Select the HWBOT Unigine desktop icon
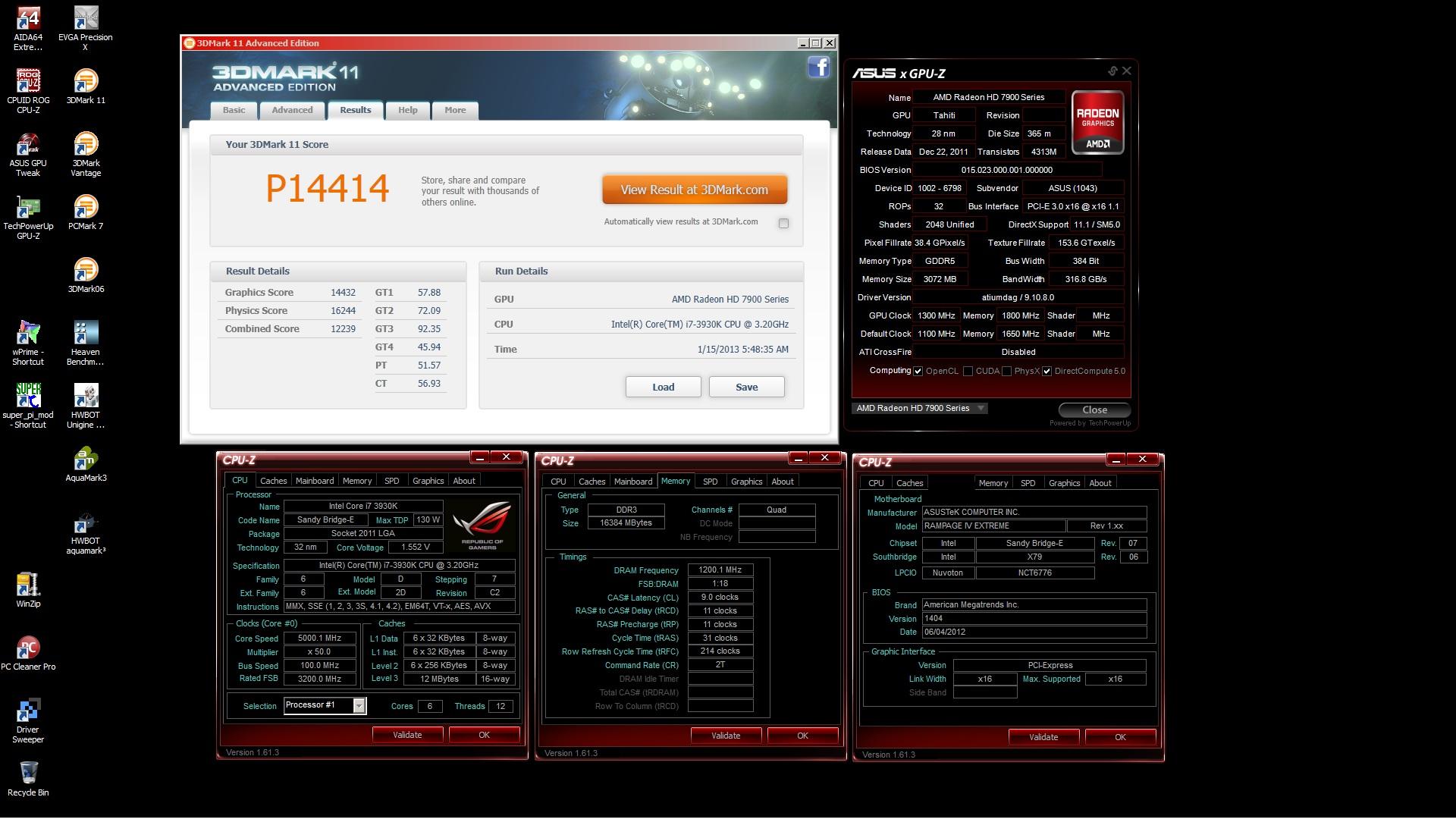Viewport: 1456px width, 819px height. tap(85, 406)
